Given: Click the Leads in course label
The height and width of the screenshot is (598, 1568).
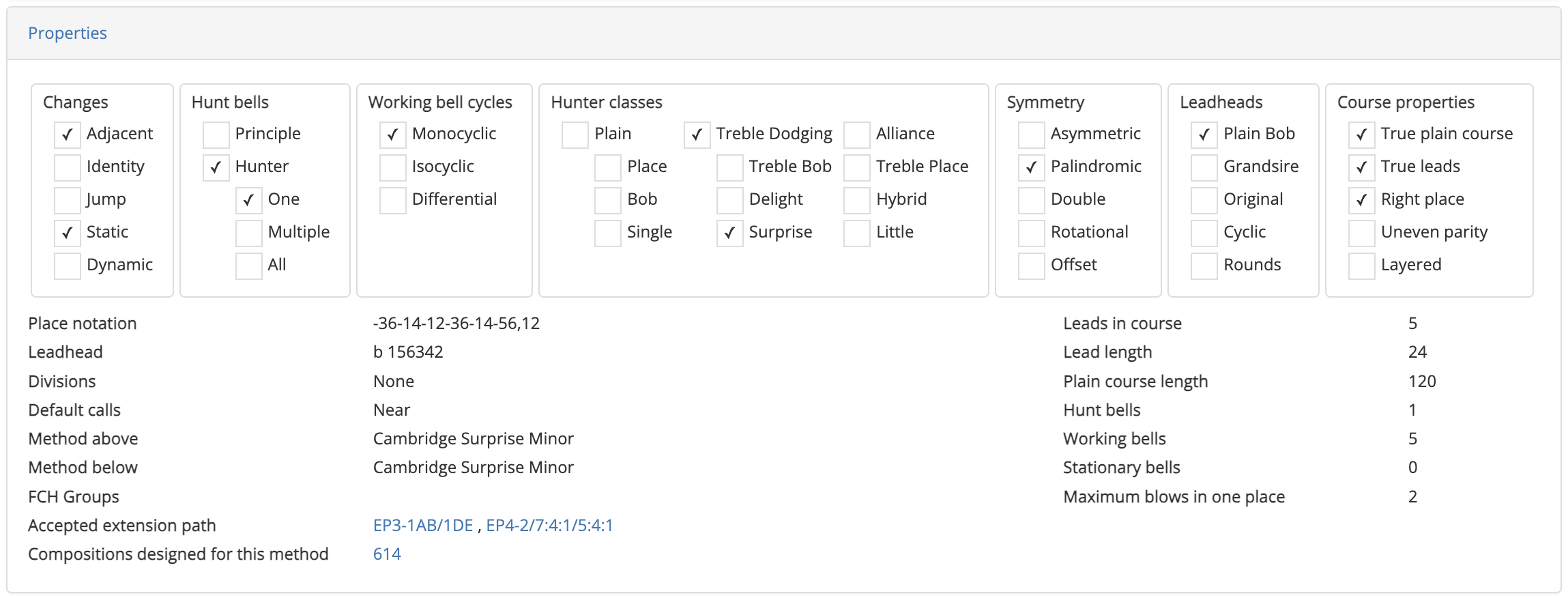Looking at the screenshot, I should (x=1122, y=323).
